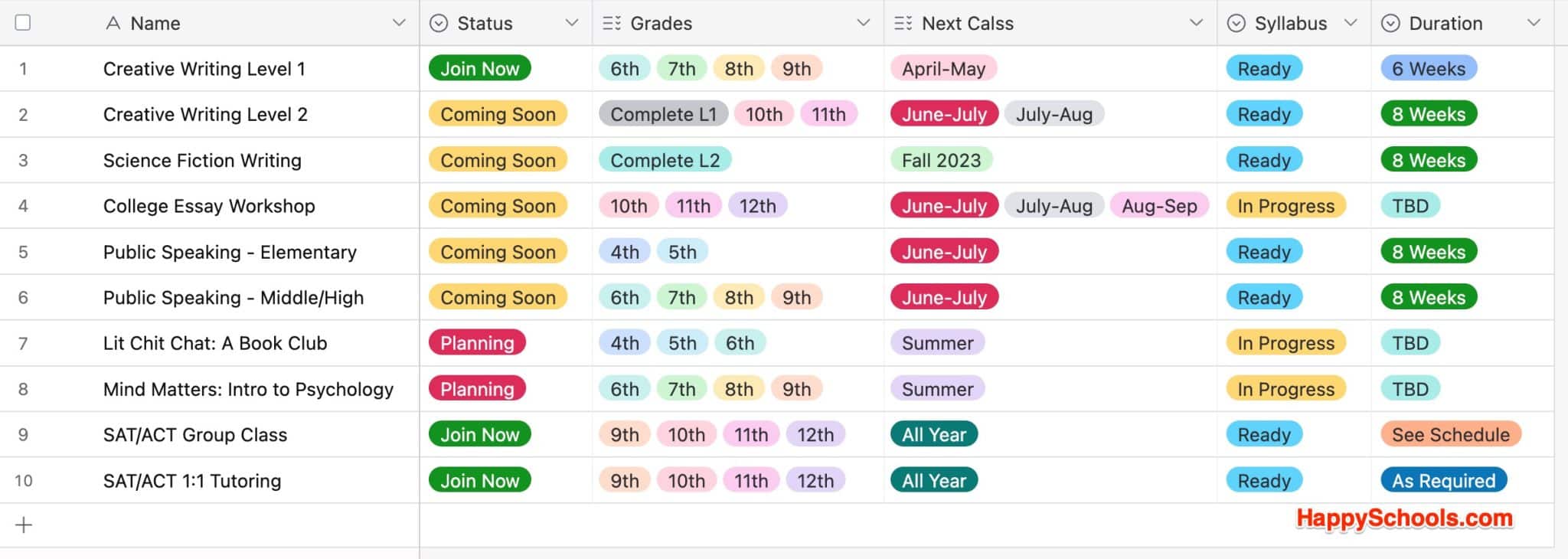Select the Complete L1 tag in Grades

point(663,114)
